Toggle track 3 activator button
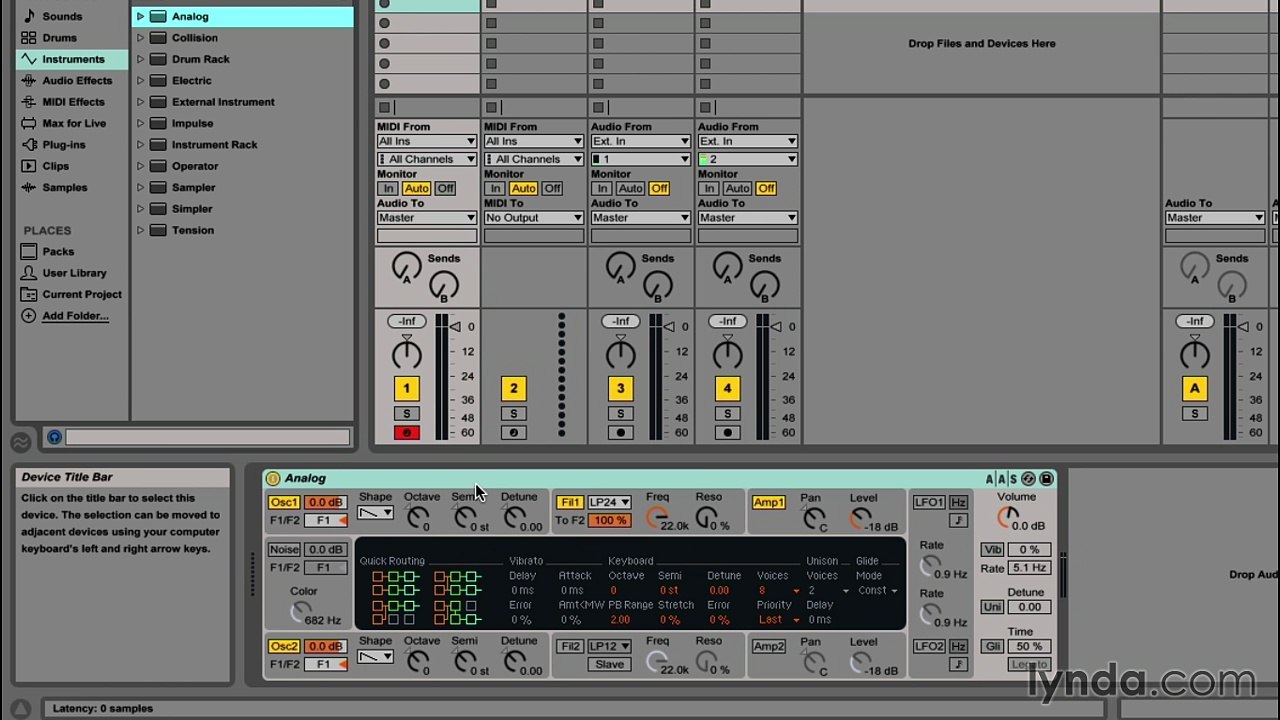 coord(620,389)
